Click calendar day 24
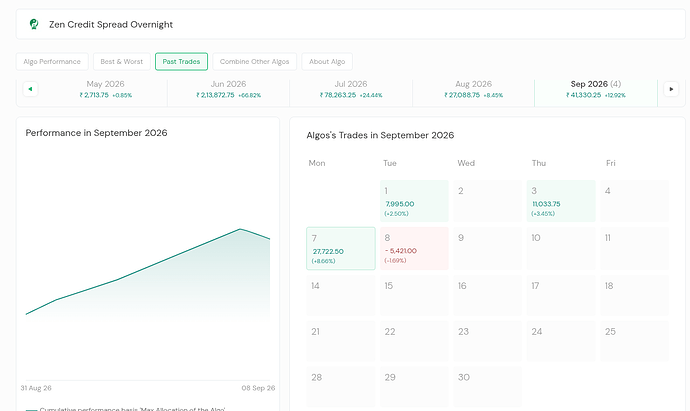 (561, 341)
